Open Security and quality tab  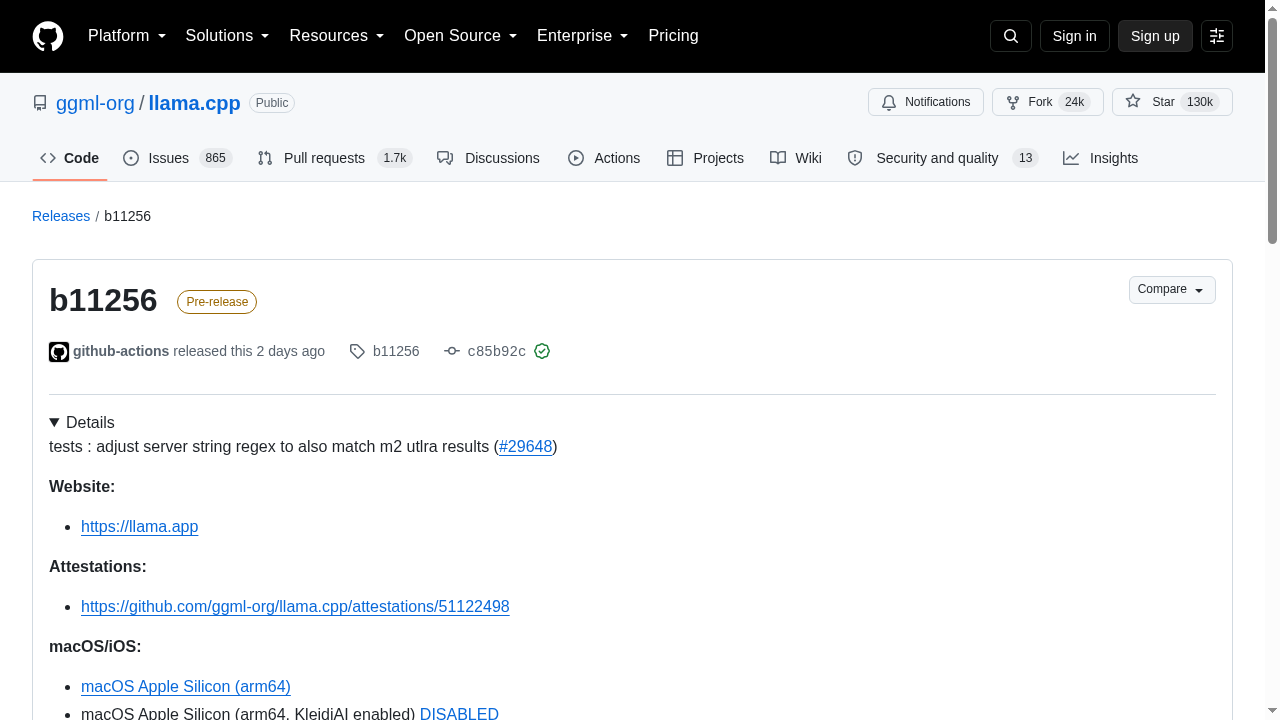click(x=943, y=158)
